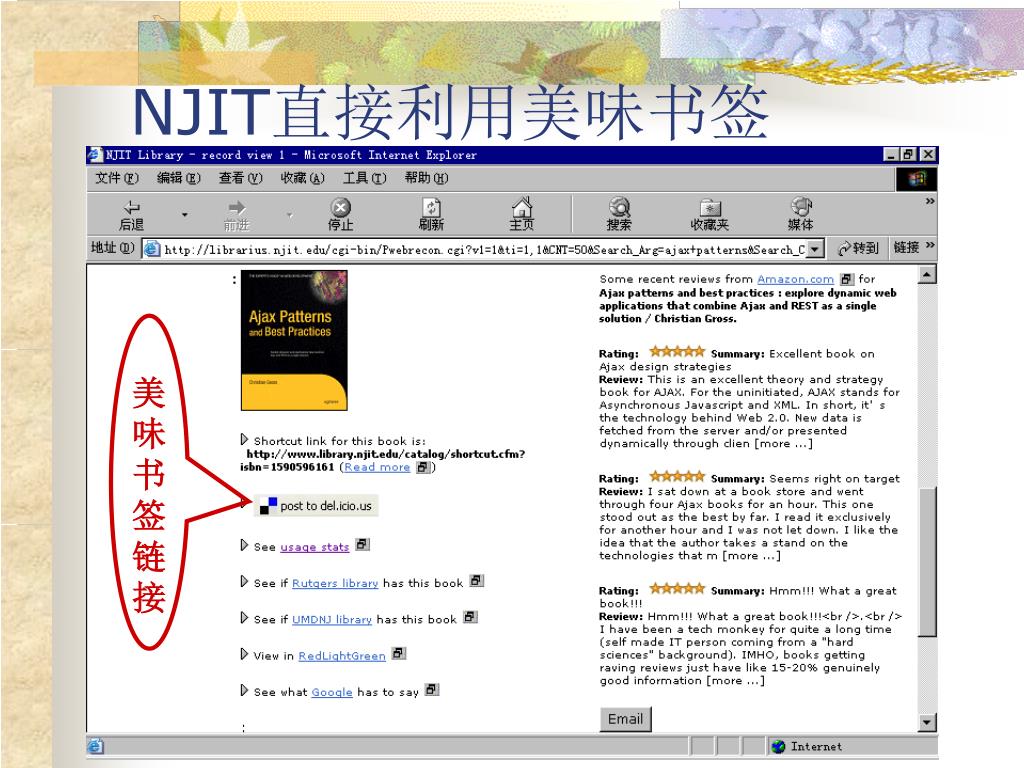Image resolution: width=1024 pixels, height=768 pixels.
Task: Open the Favorites (收藏) menu
Action: tap(302, 178)
